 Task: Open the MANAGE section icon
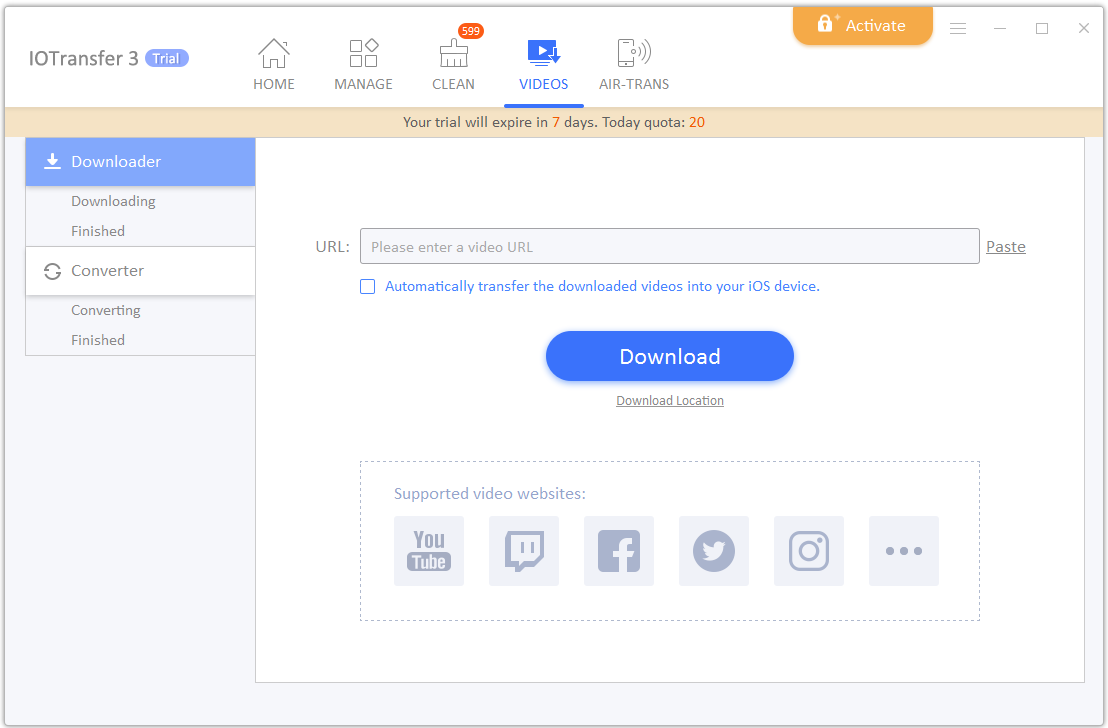pos(363,55)
